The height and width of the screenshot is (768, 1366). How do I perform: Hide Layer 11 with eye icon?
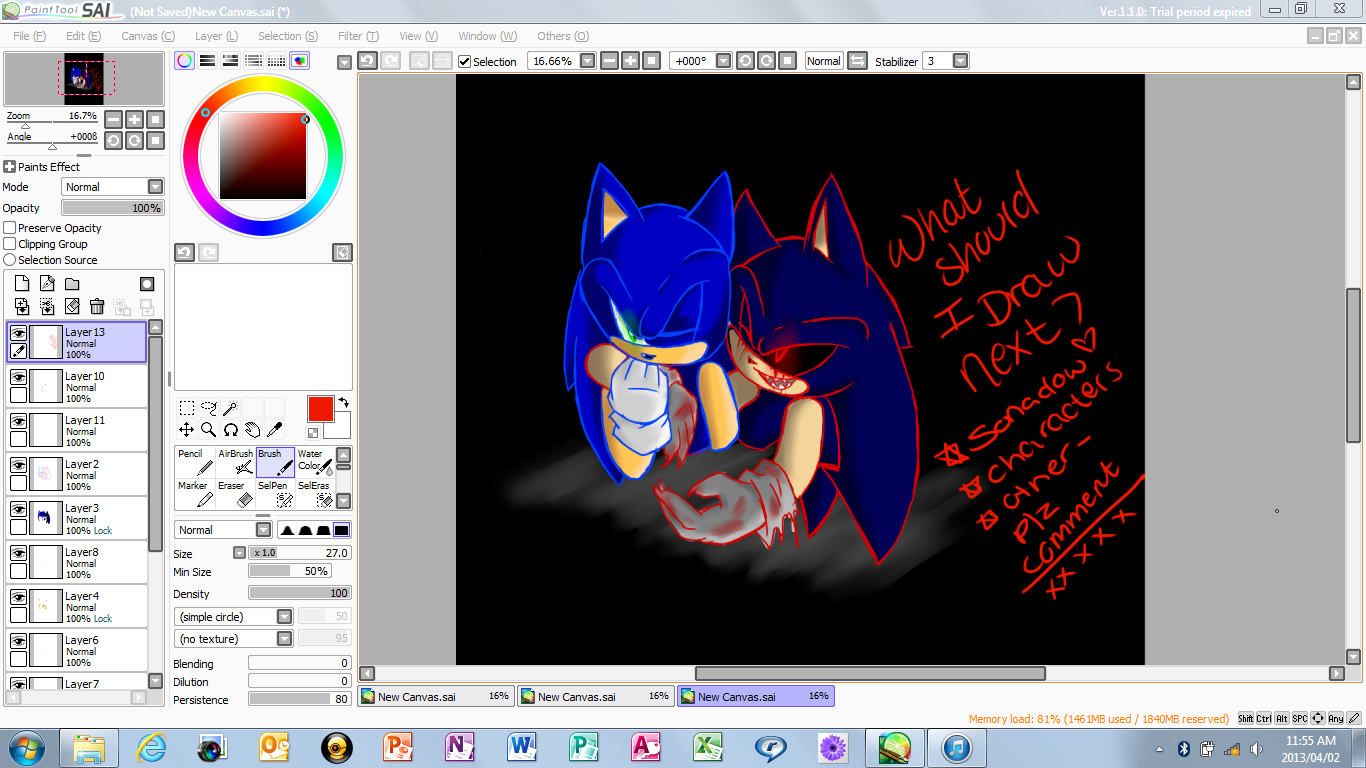[x=18, y=421]
